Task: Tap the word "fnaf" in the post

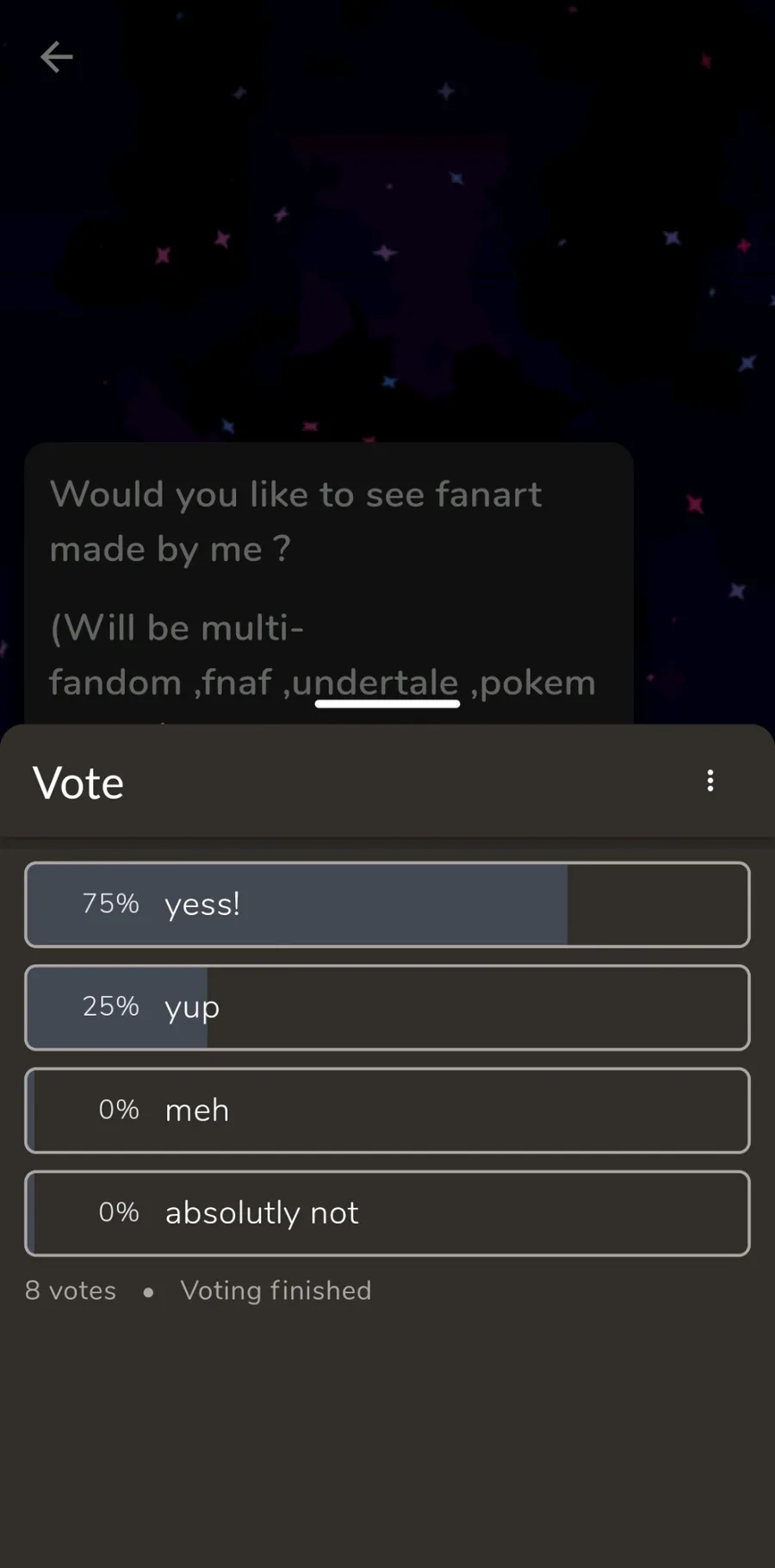Action: click(x=237, y=682)
